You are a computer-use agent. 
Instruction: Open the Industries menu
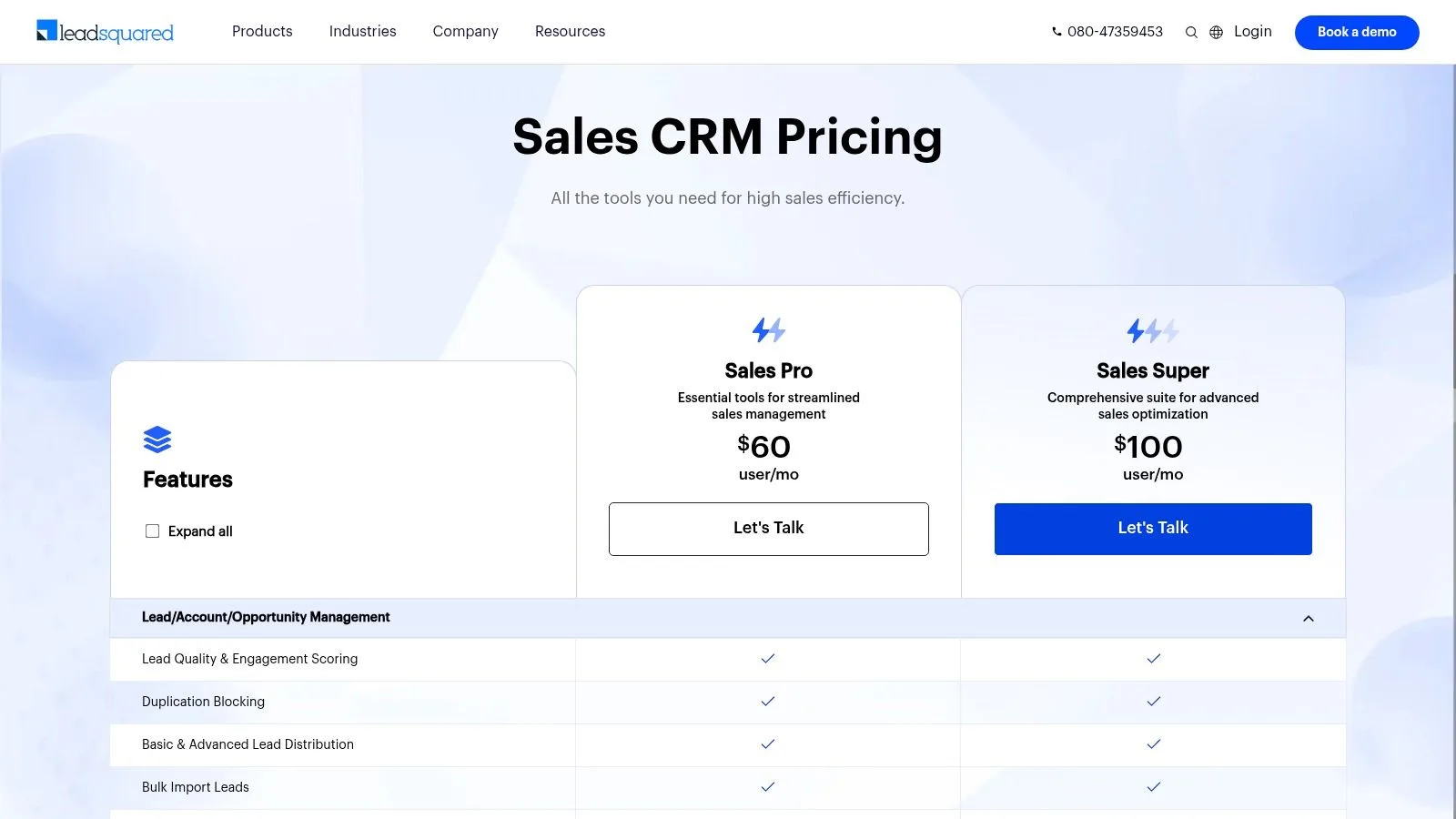[362, 32]
